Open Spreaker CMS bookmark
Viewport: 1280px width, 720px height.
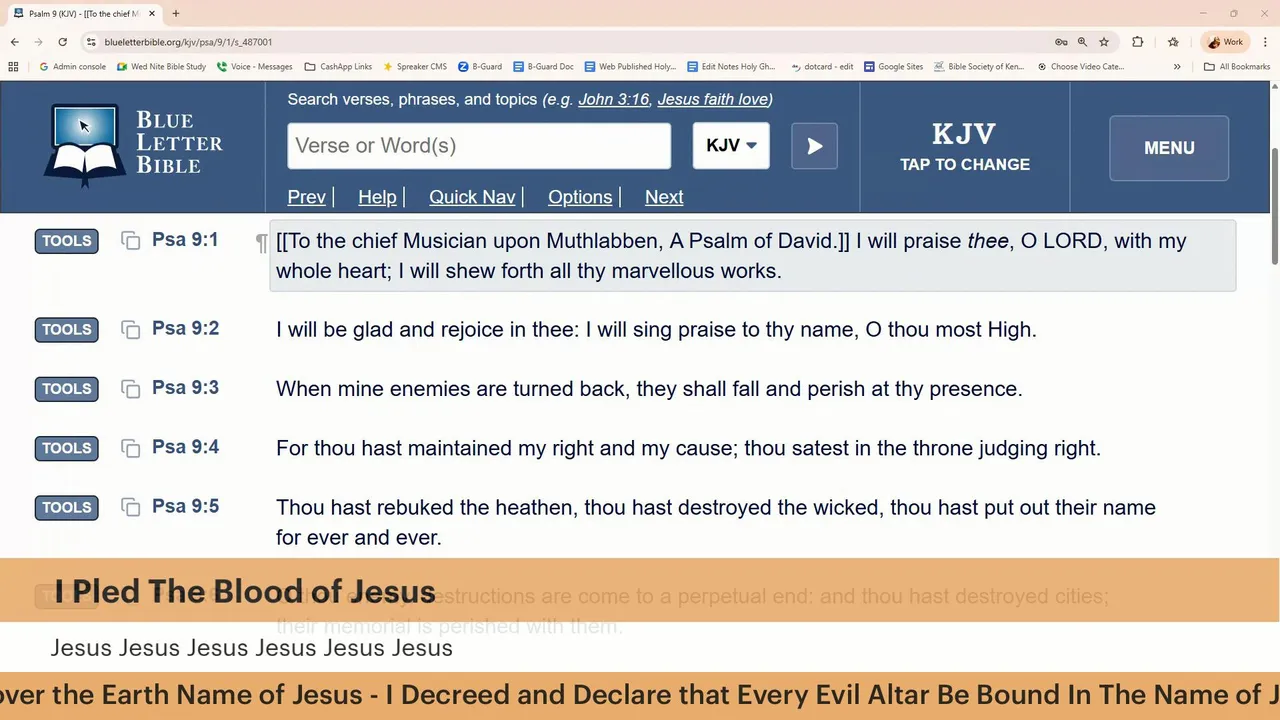(x=414, y=67)
